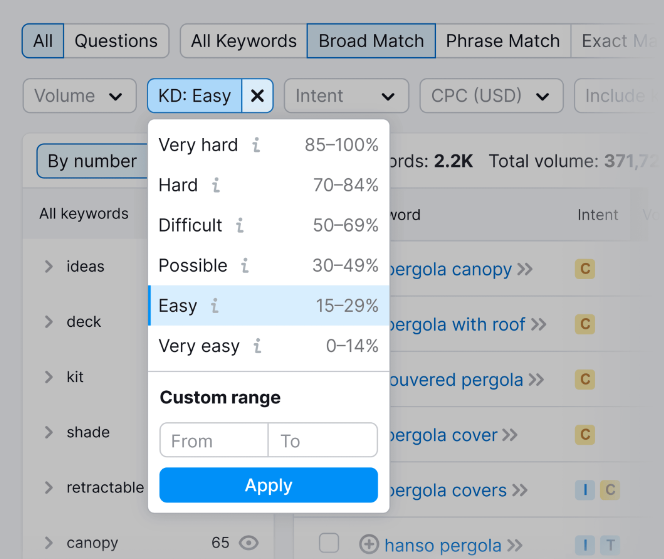The width and height of the screenshot is (664, 559).
Task: Clear the KD: Easy filter with X
Action: [x=257, y=96]
